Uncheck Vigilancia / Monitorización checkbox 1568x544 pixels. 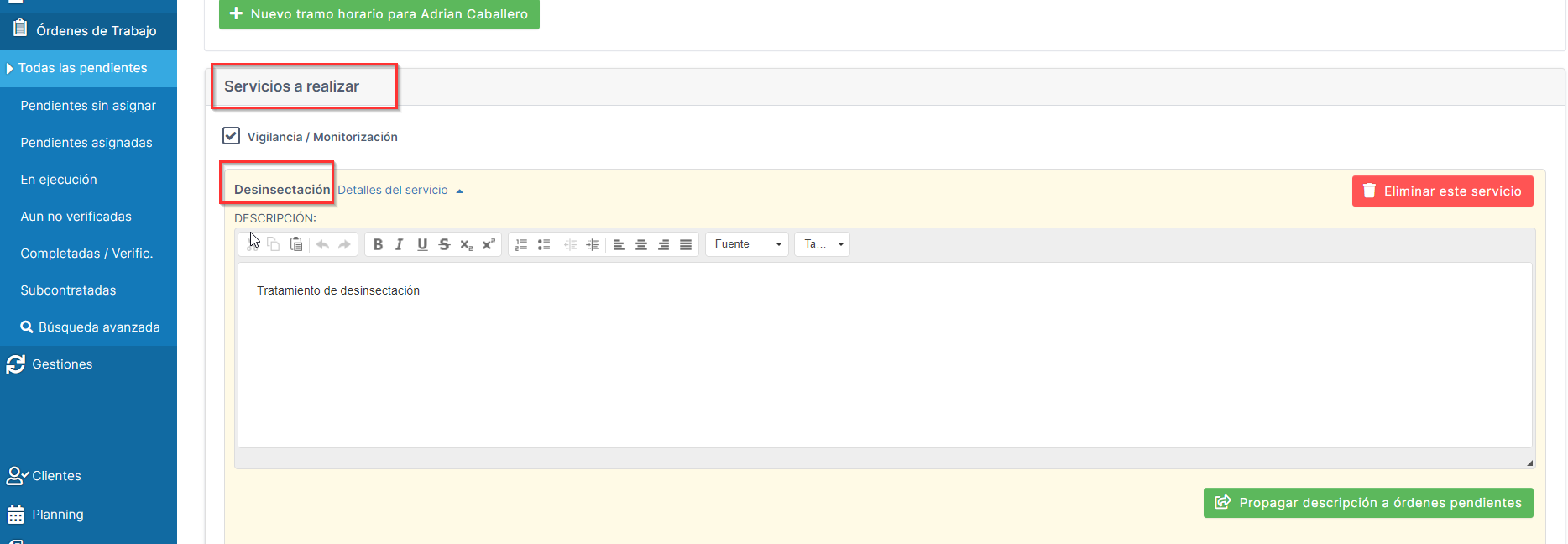(x=232, y=136)
